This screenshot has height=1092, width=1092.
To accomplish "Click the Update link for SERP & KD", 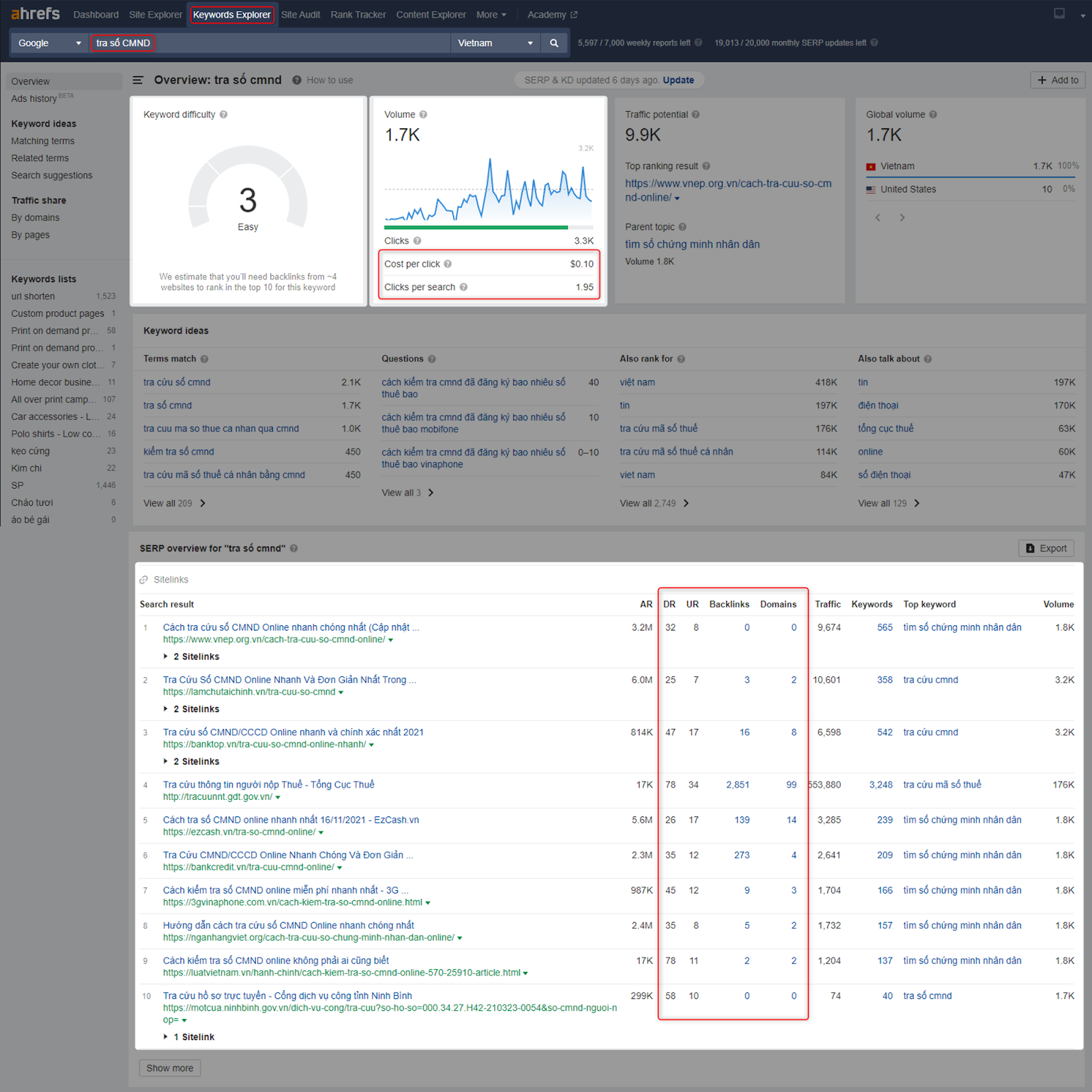I will coord(678,80).
